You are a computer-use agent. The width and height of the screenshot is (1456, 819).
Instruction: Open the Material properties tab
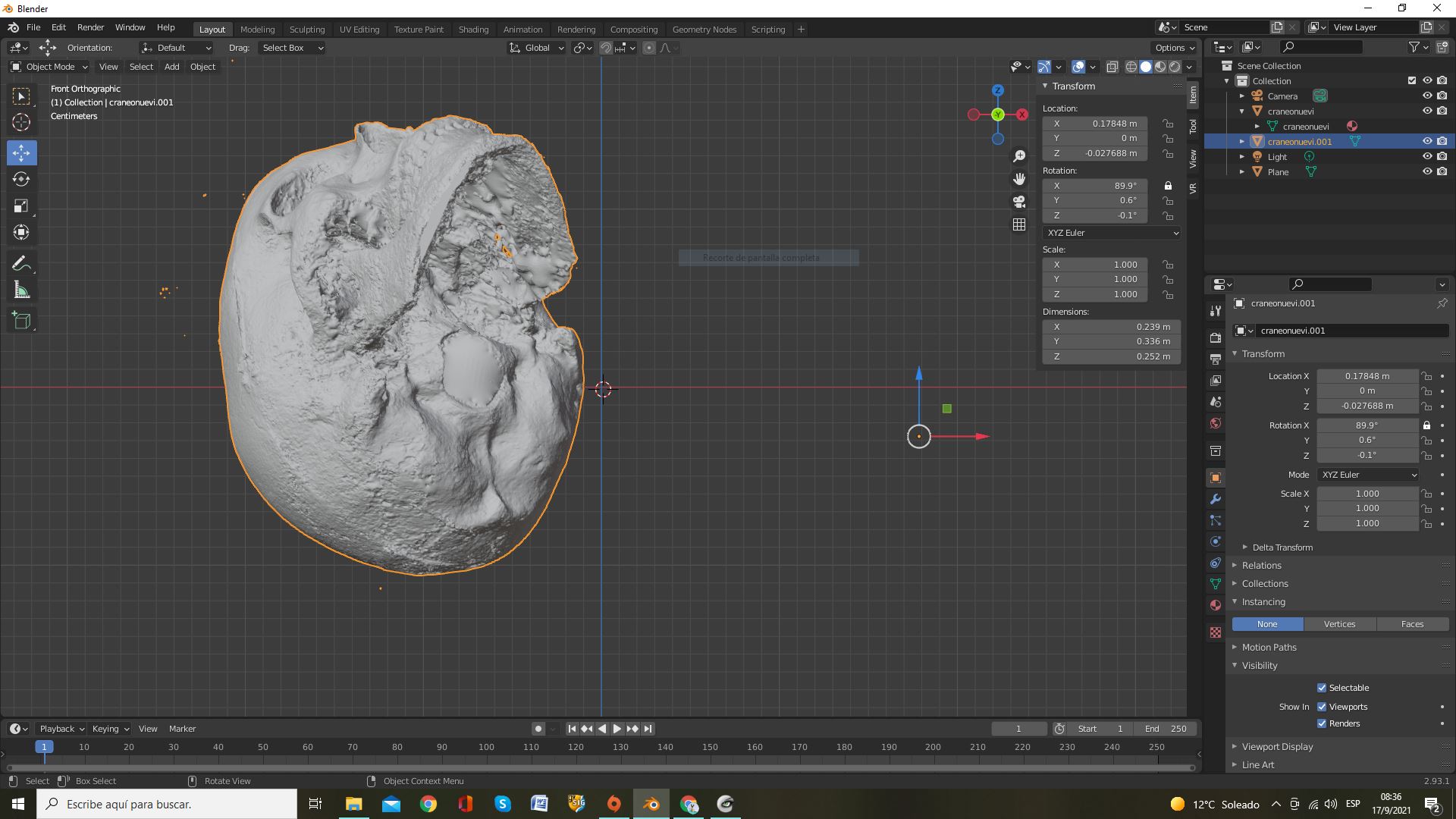(x=1216, y=605)
